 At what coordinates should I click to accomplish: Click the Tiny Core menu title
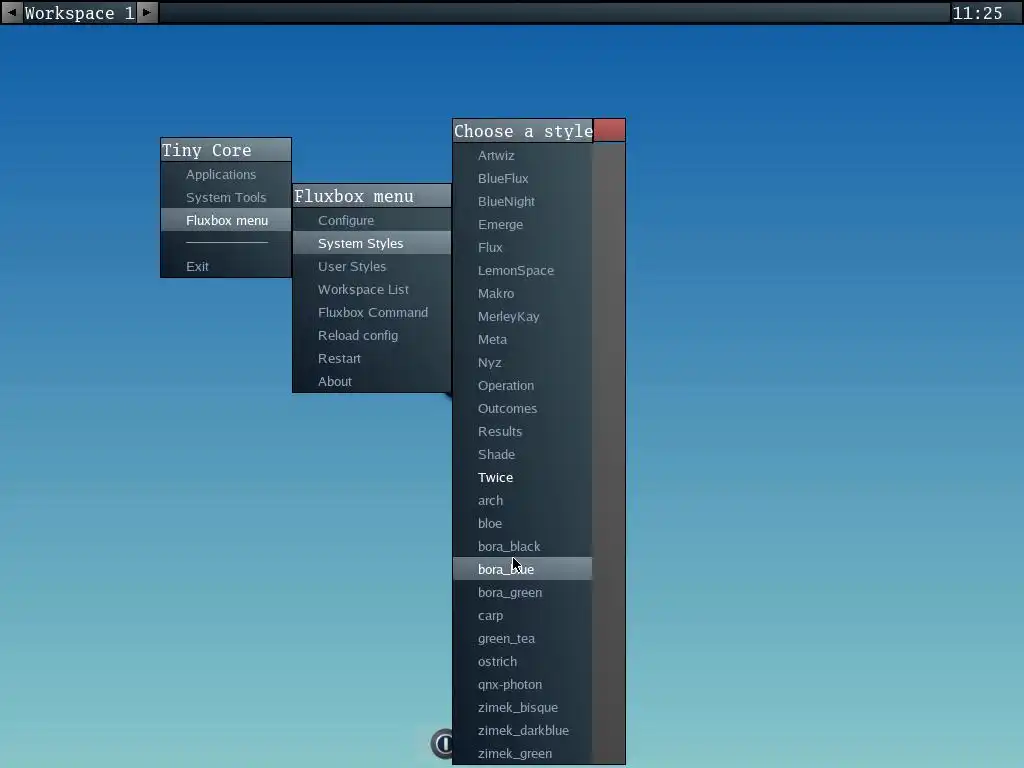point(226,150)
